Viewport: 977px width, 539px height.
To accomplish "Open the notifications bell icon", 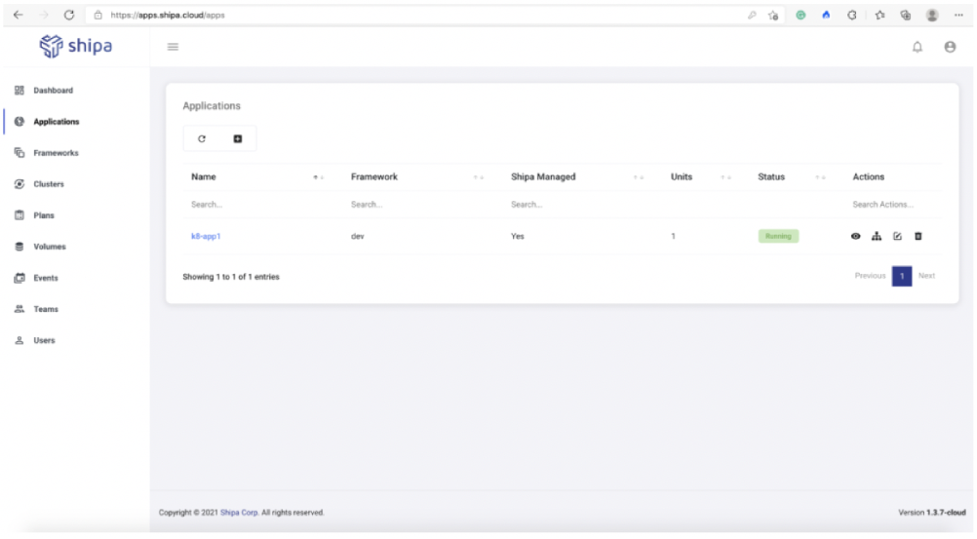I will [x=917, y=47].
